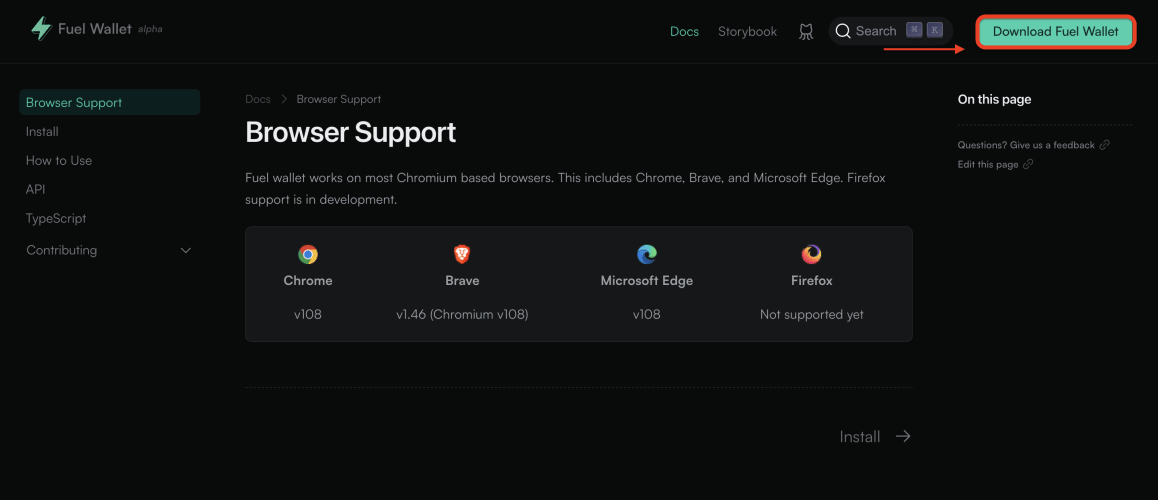This screenshot has width=1158, height=500.
Task: Click the Fuel Wallet title text
Action: coord(95,30)
